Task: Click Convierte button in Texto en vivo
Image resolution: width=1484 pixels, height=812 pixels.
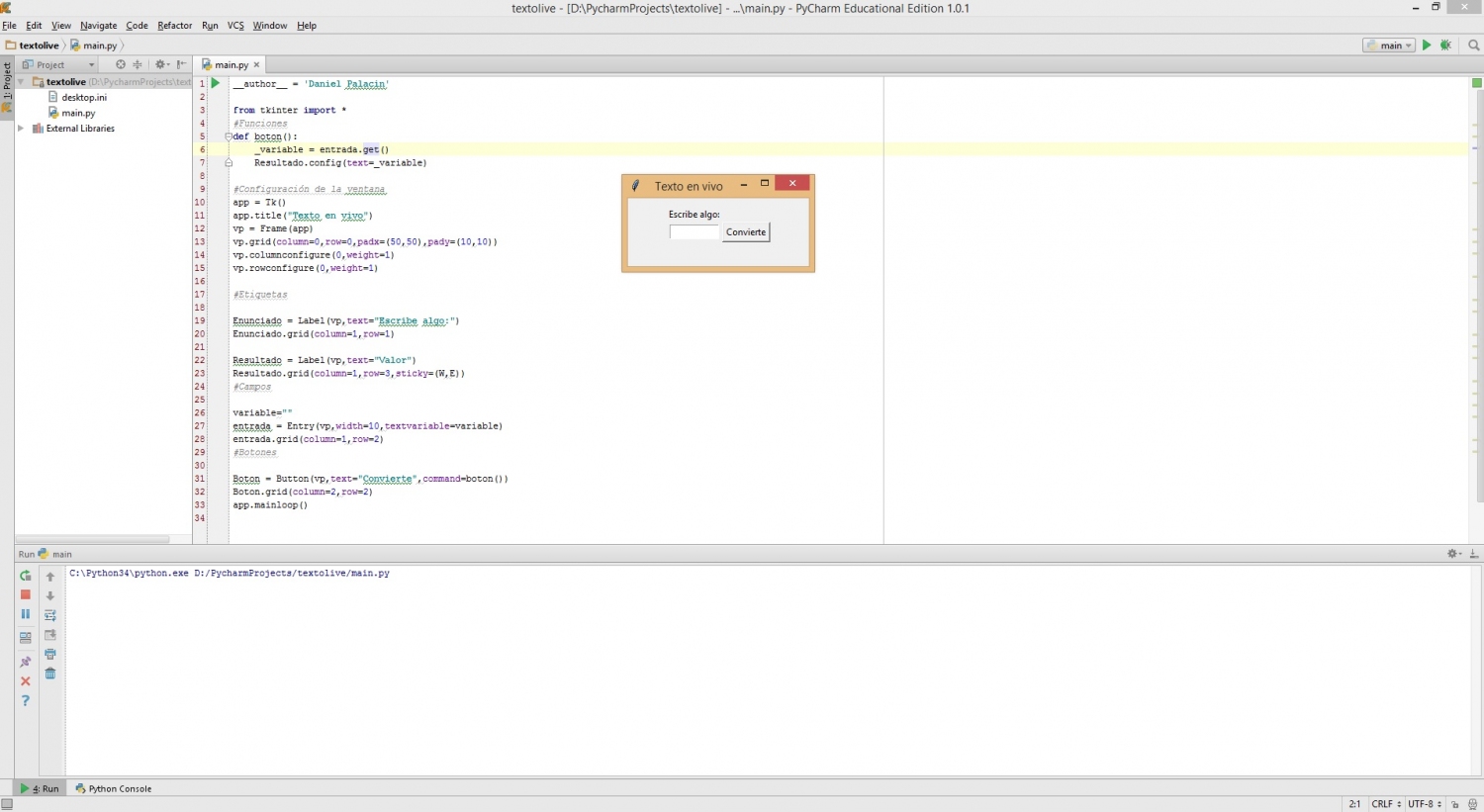Action: coord(746,232)
